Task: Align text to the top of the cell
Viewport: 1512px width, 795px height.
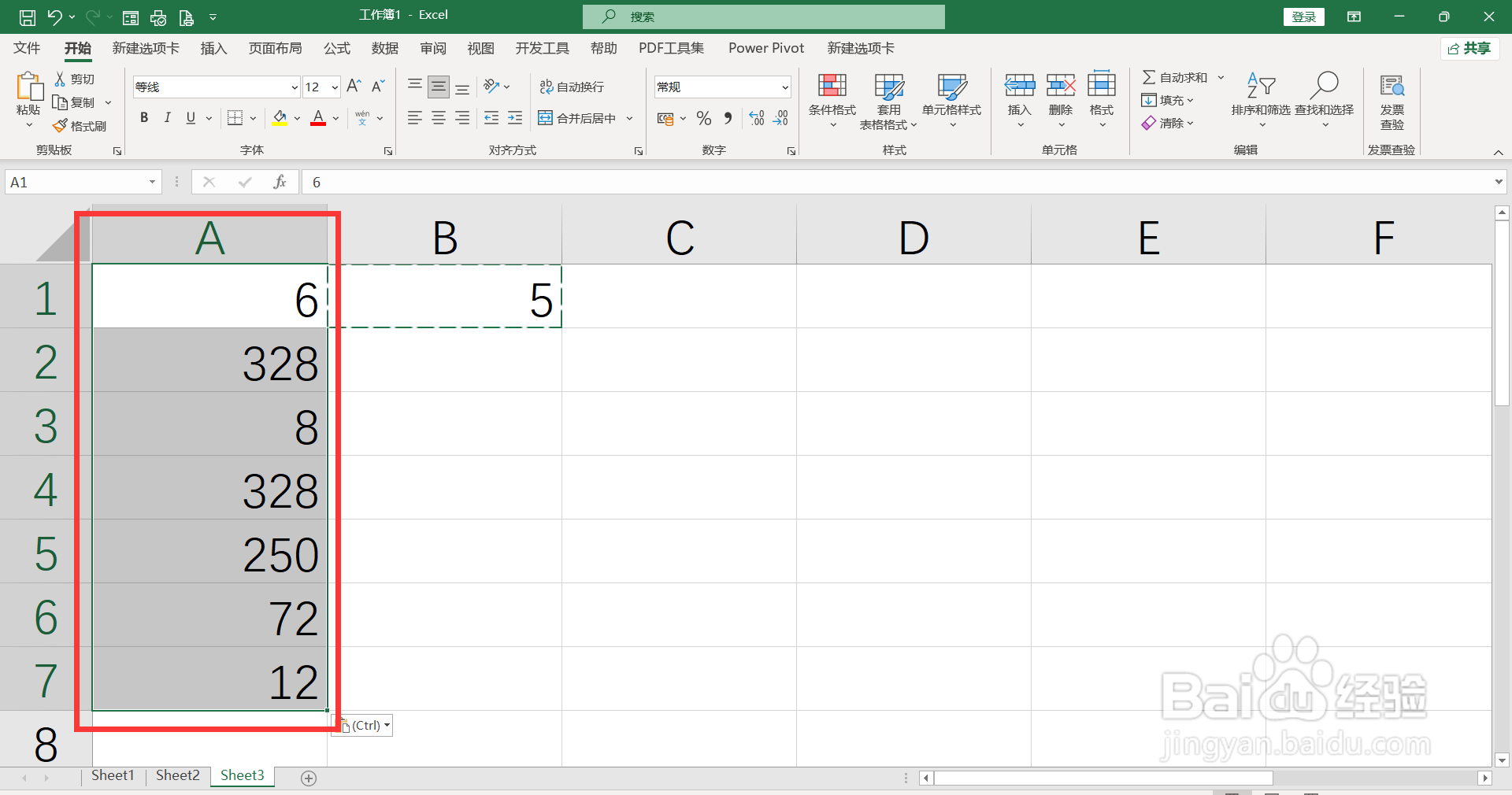Action: (415, 86)
